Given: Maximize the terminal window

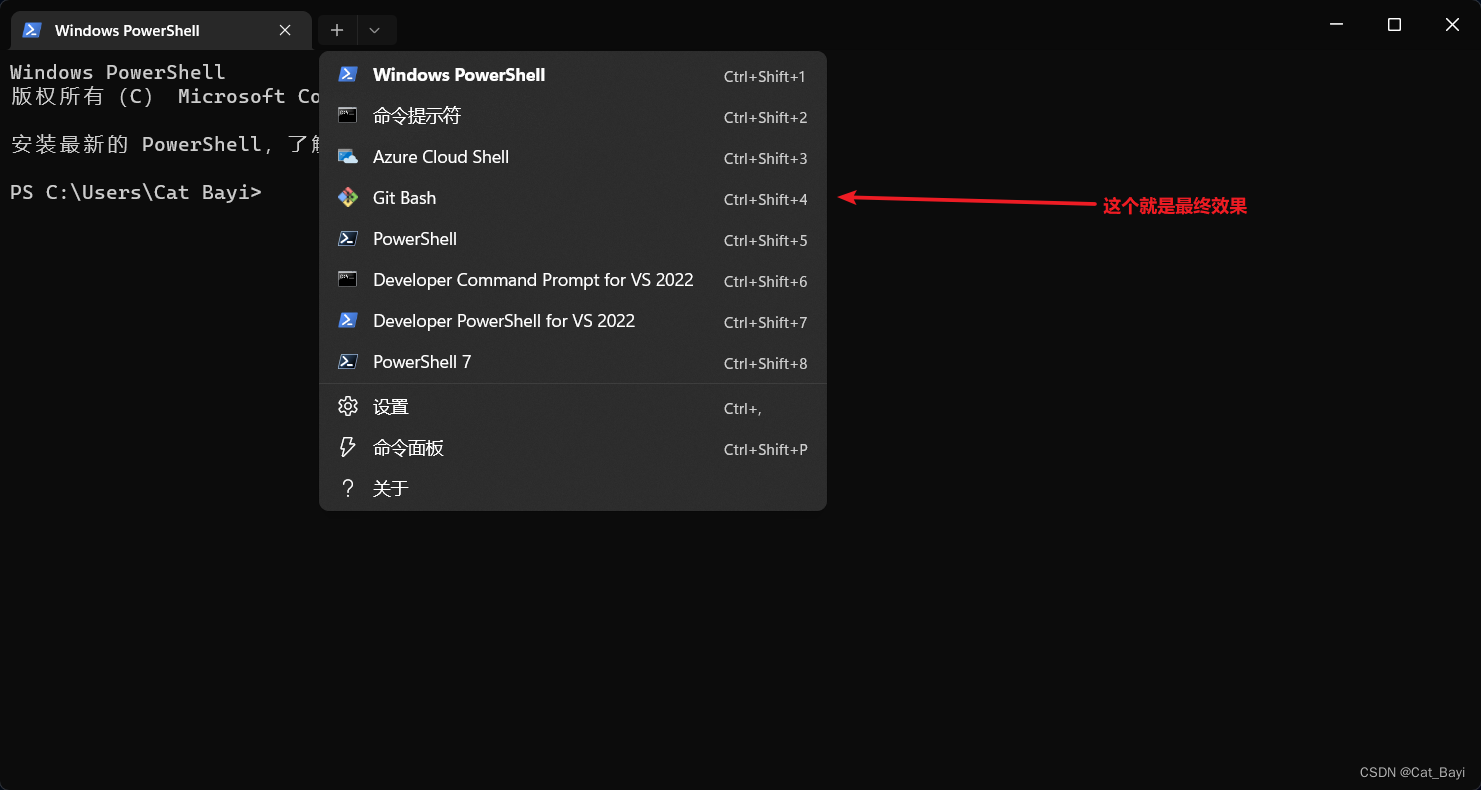Looking at the screenshot, I should [1394, 25].
